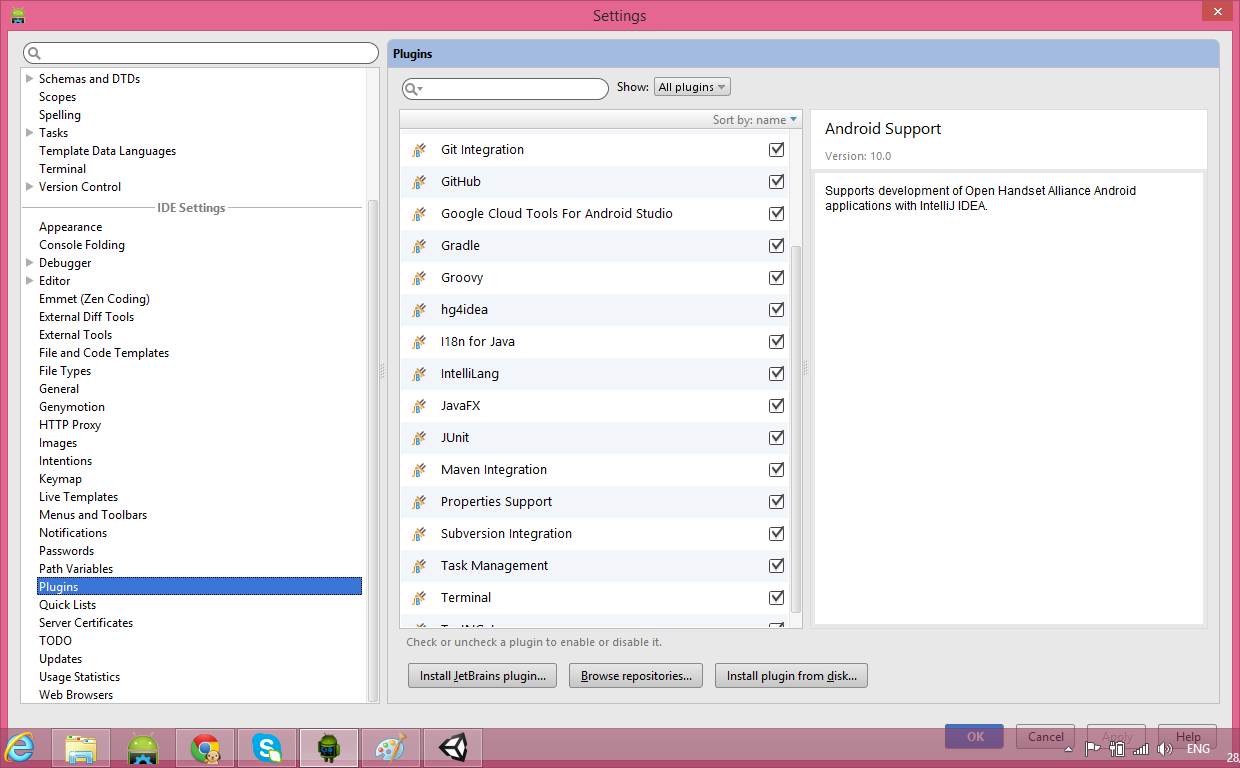
Task: Open File Explorer from the taskbar
Action: point(81,748)
